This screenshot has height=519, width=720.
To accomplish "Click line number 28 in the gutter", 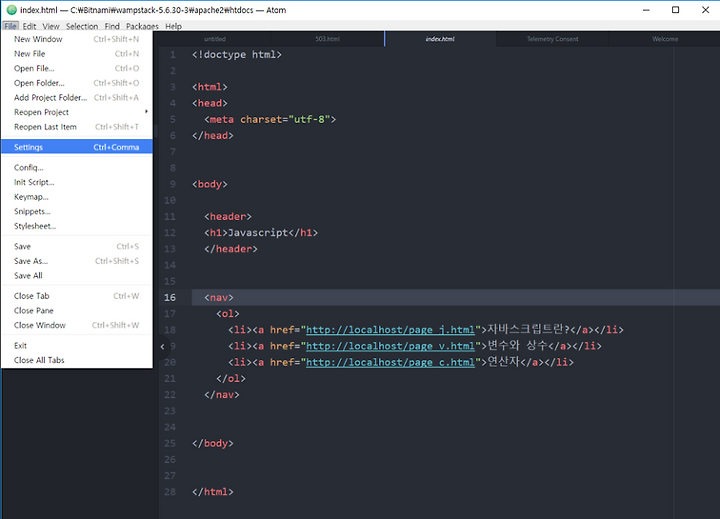I will coord(170,492).
